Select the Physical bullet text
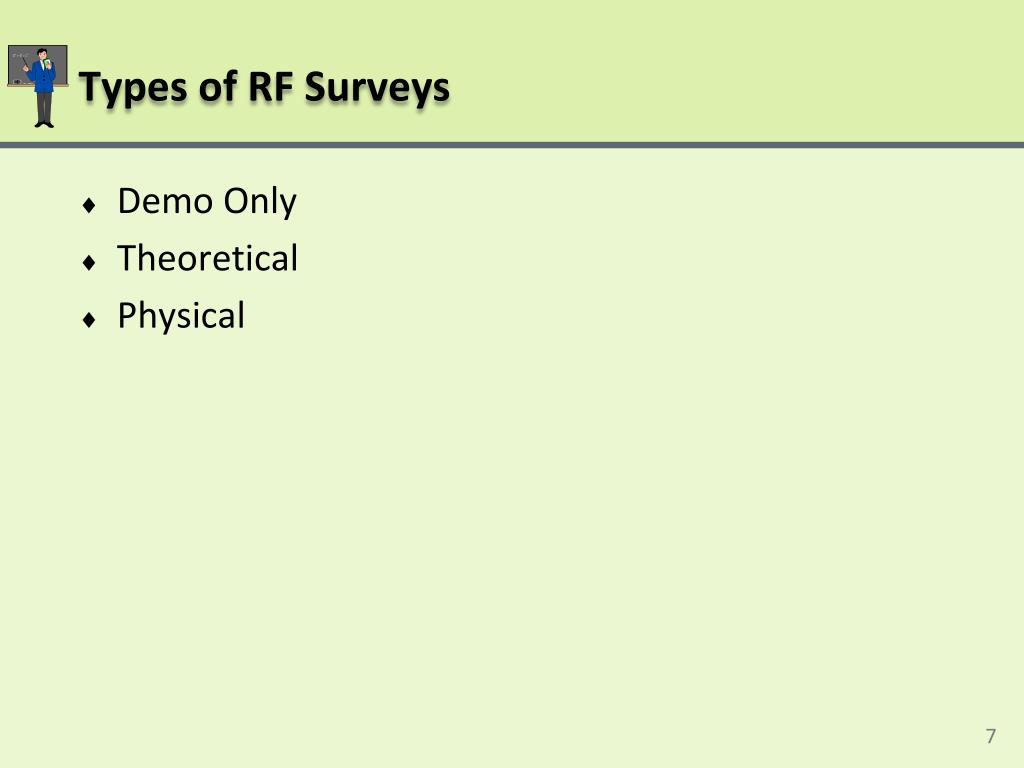This screenshot has width=1024, height=768. 181,316
